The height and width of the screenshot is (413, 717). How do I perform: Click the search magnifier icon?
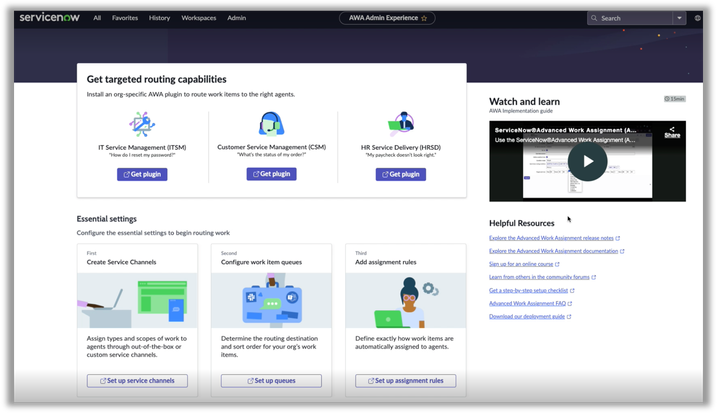[594, 18]
